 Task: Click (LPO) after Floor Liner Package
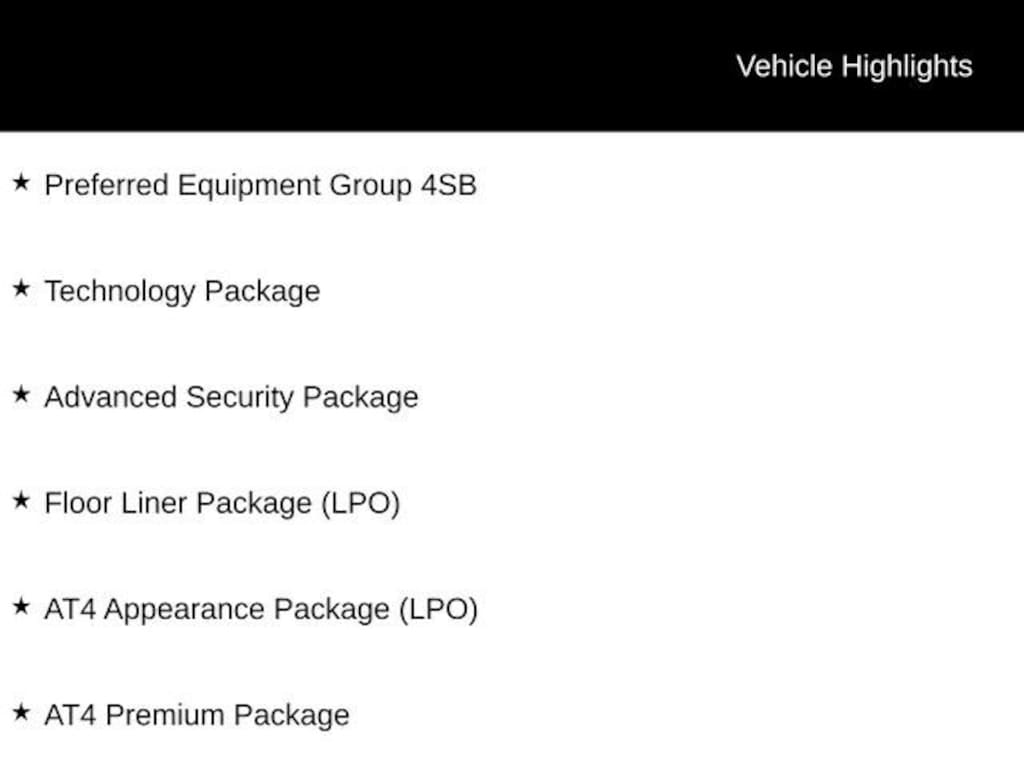(360, 504)
